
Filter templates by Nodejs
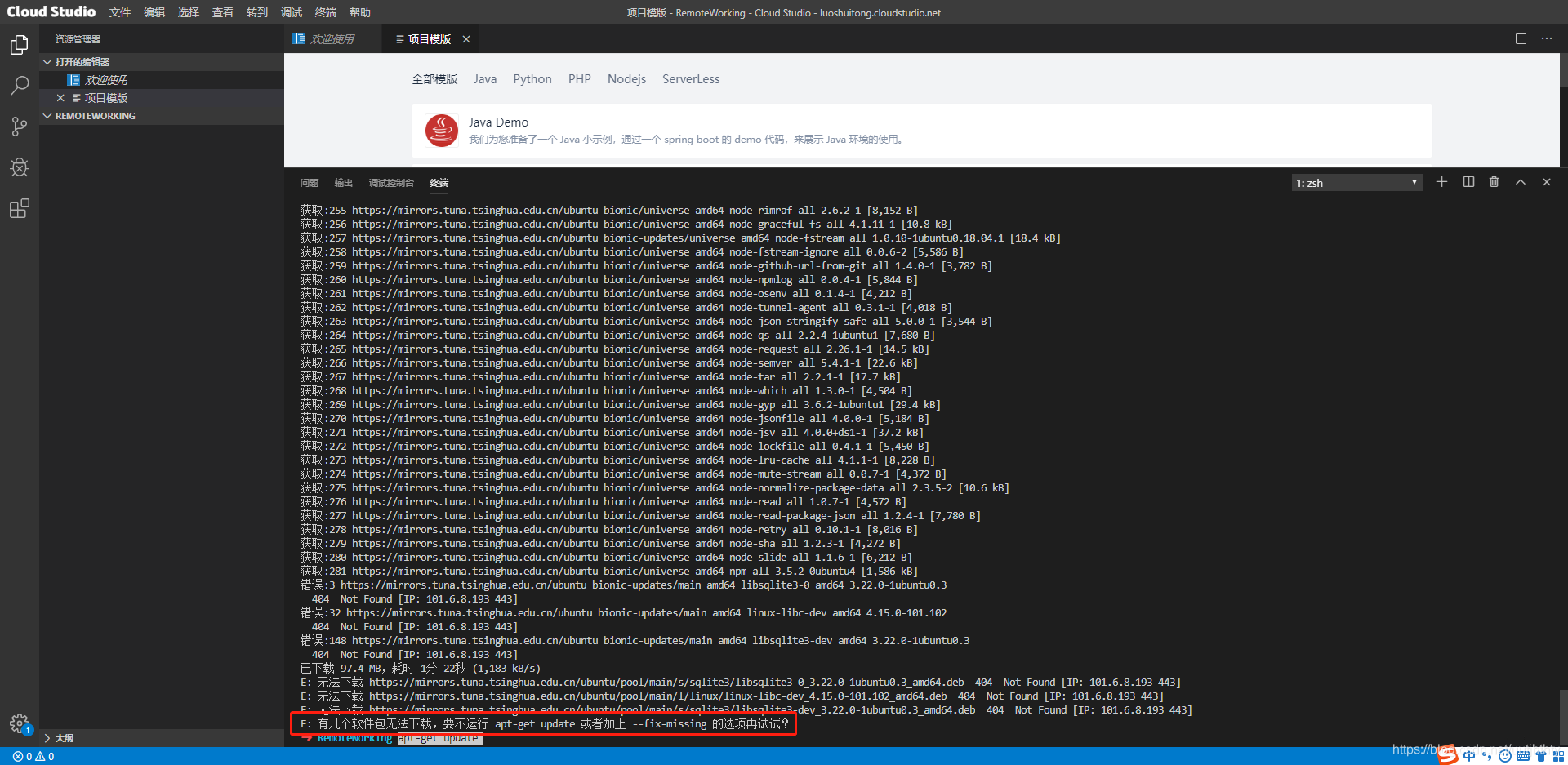(x=626, y=79)
